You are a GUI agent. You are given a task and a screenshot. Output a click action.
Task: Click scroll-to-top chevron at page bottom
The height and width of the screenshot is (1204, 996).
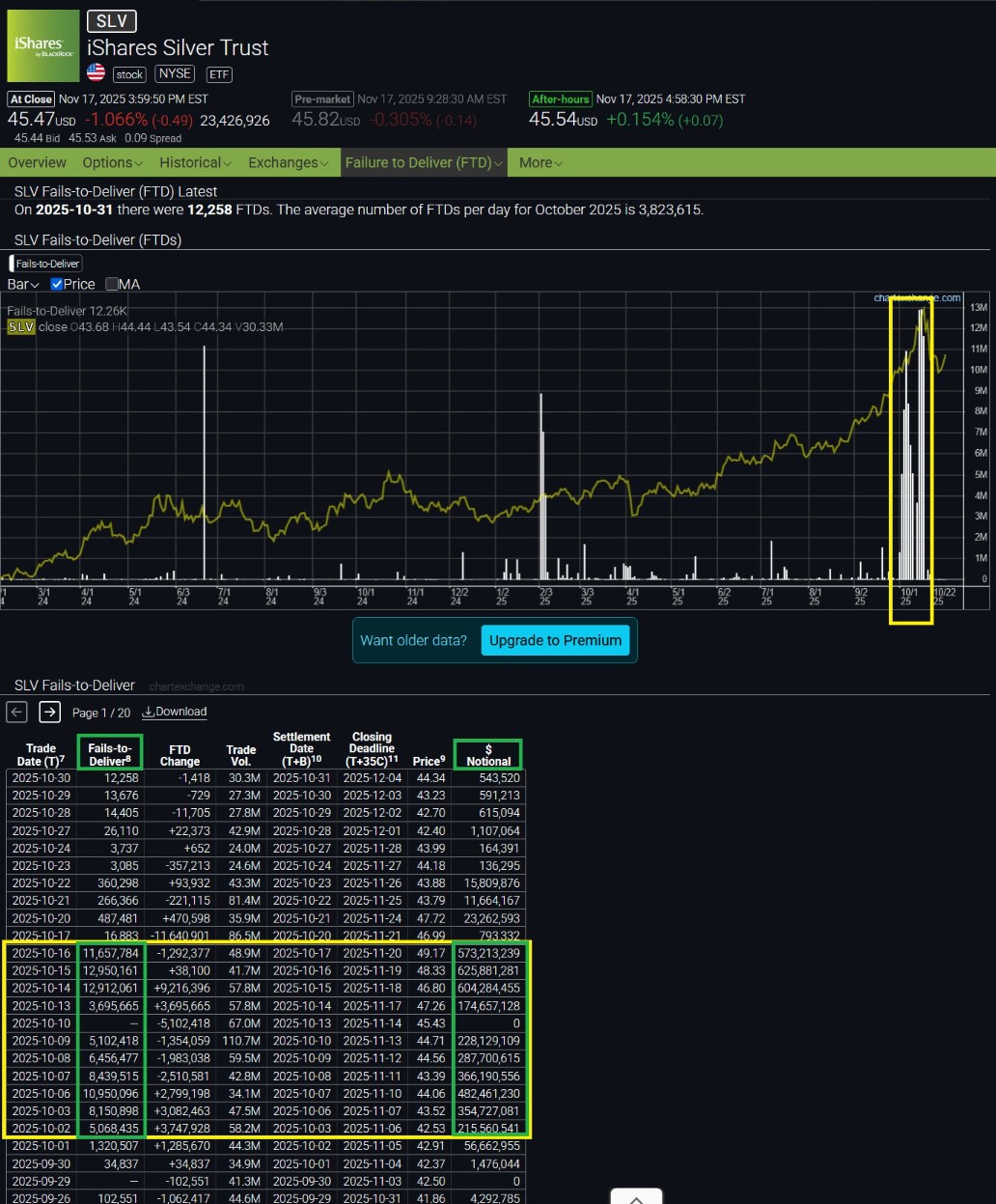tap(636, 1197)
